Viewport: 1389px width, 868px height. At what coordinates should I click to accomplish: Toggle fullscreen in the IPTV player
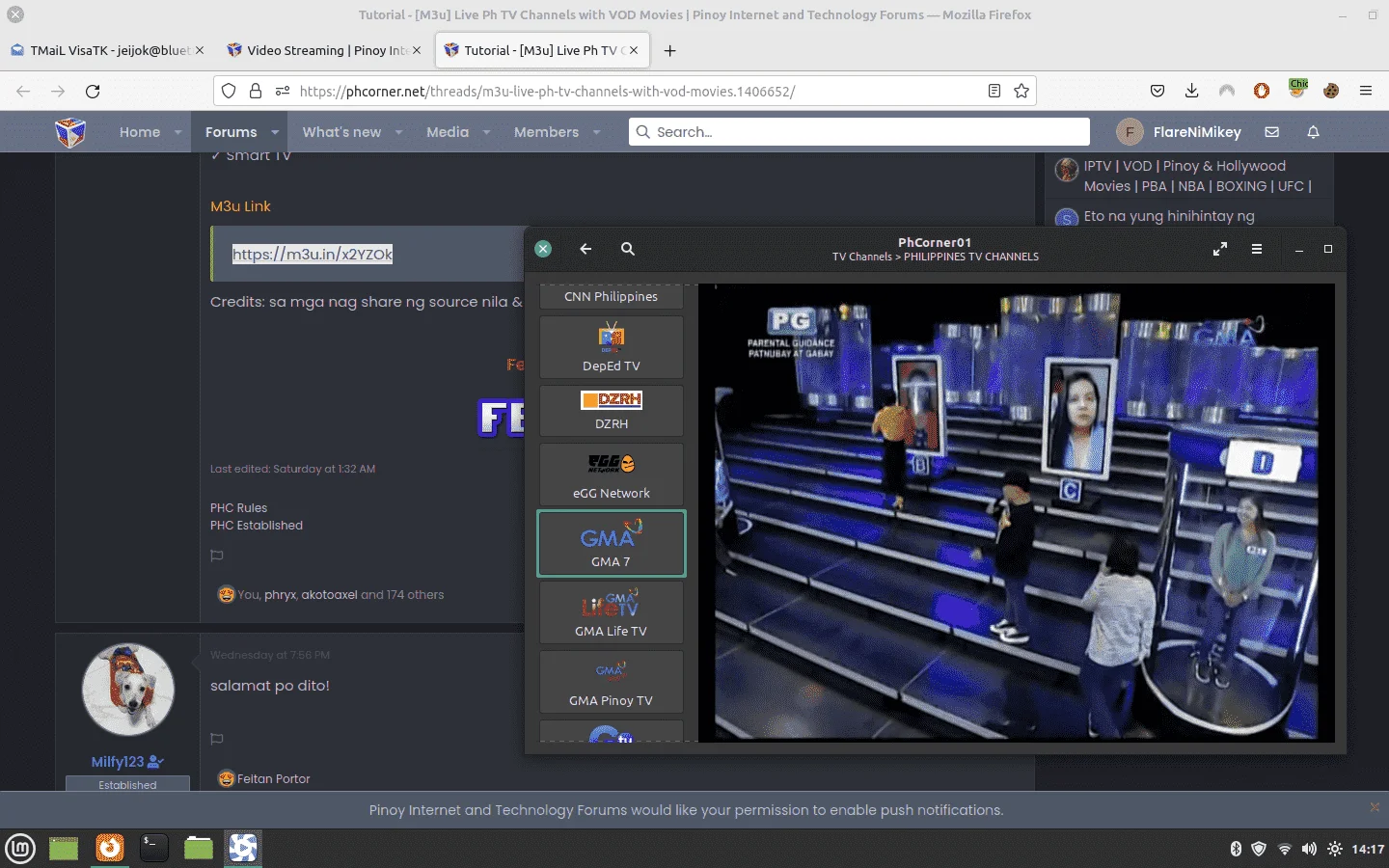coord(1220,249)
